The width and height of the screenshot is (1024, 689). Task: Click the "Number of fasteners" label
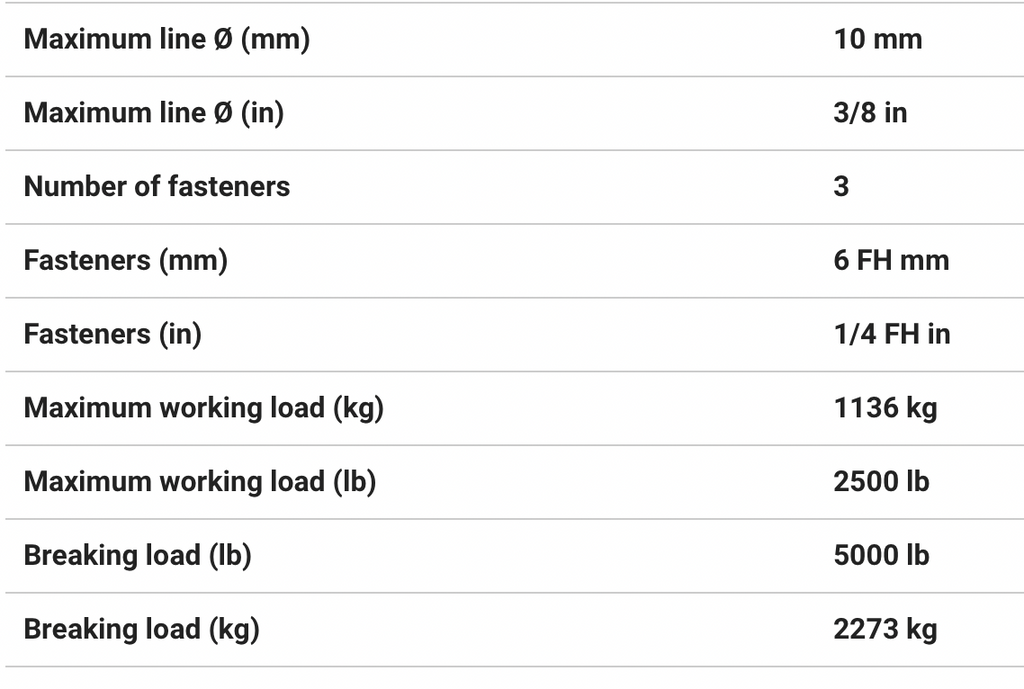[x=157, y=187]
